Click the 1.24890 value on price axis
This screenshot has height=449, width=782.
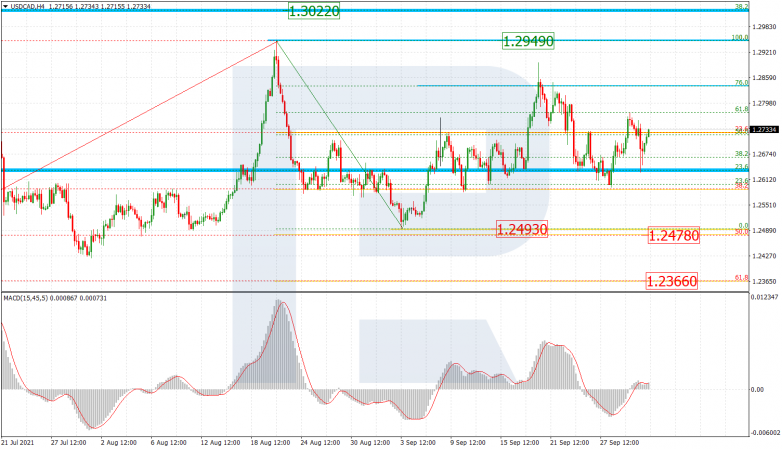click(766, 230)
